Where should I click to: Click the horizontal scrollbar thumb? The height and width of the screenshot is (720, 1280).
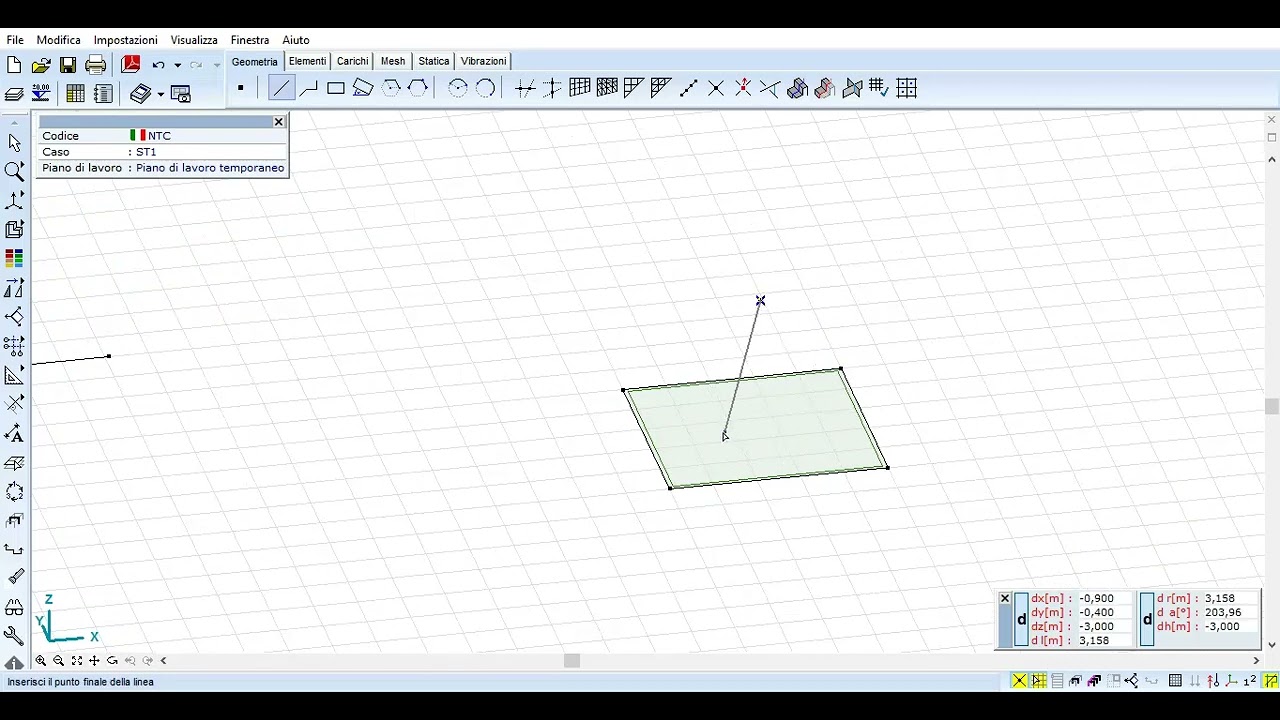[x=572, y=661]
